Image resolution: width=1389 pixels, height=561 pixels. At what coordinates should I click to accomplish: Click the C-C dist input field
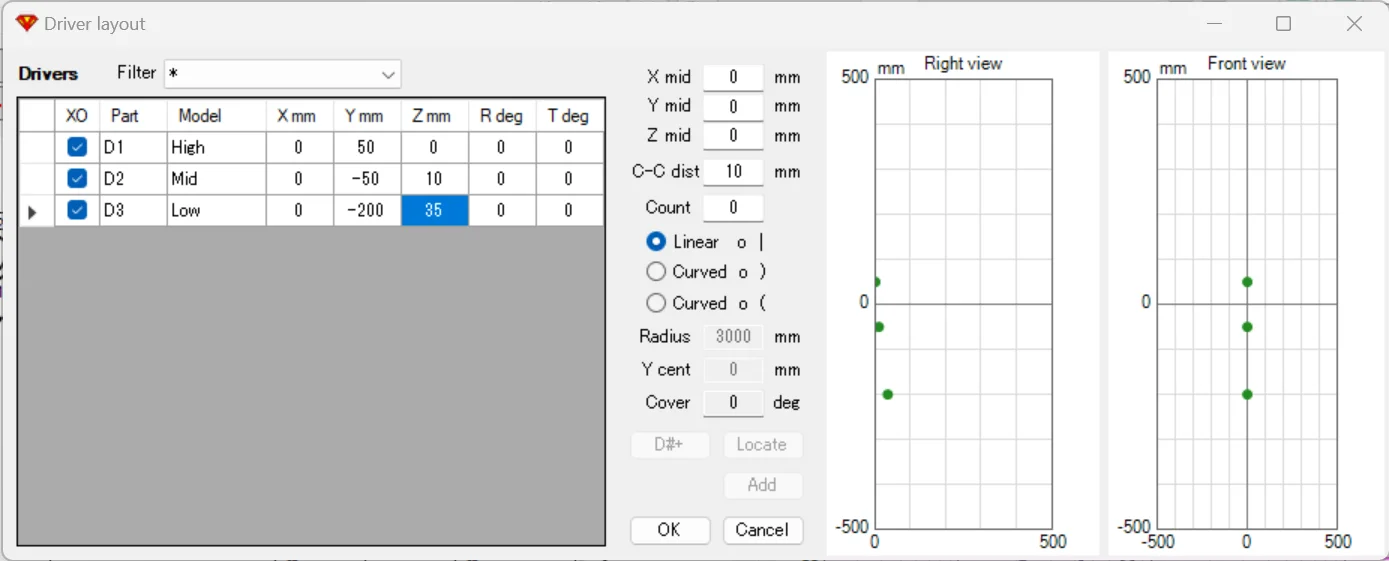(733, 172)
